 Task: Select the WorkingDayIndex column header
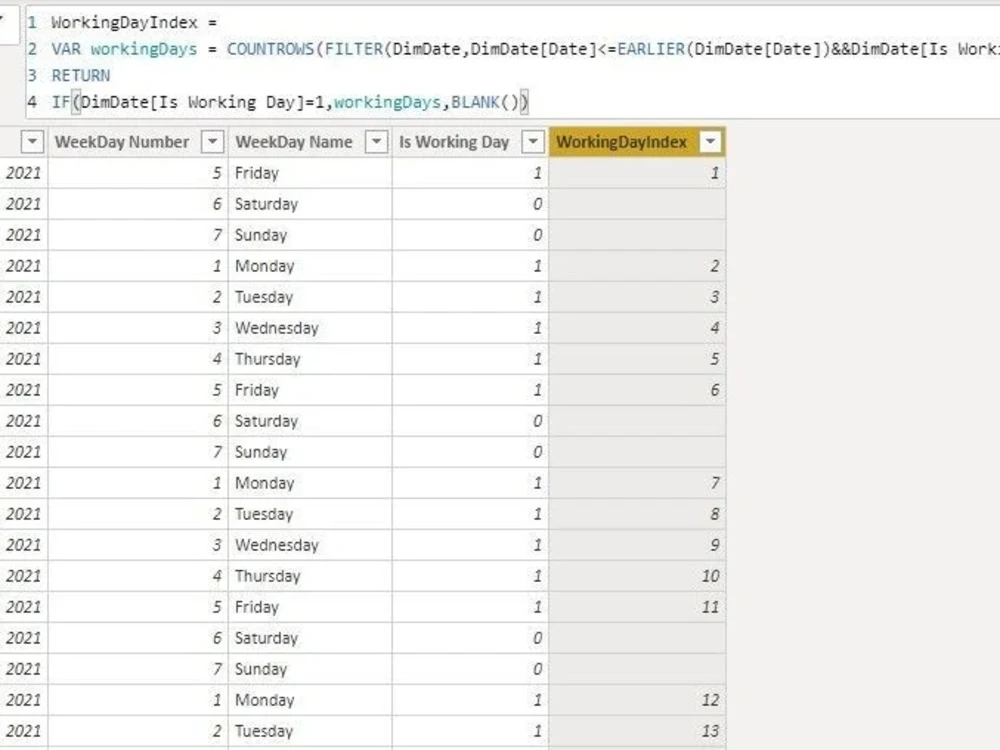click(629, 142)
